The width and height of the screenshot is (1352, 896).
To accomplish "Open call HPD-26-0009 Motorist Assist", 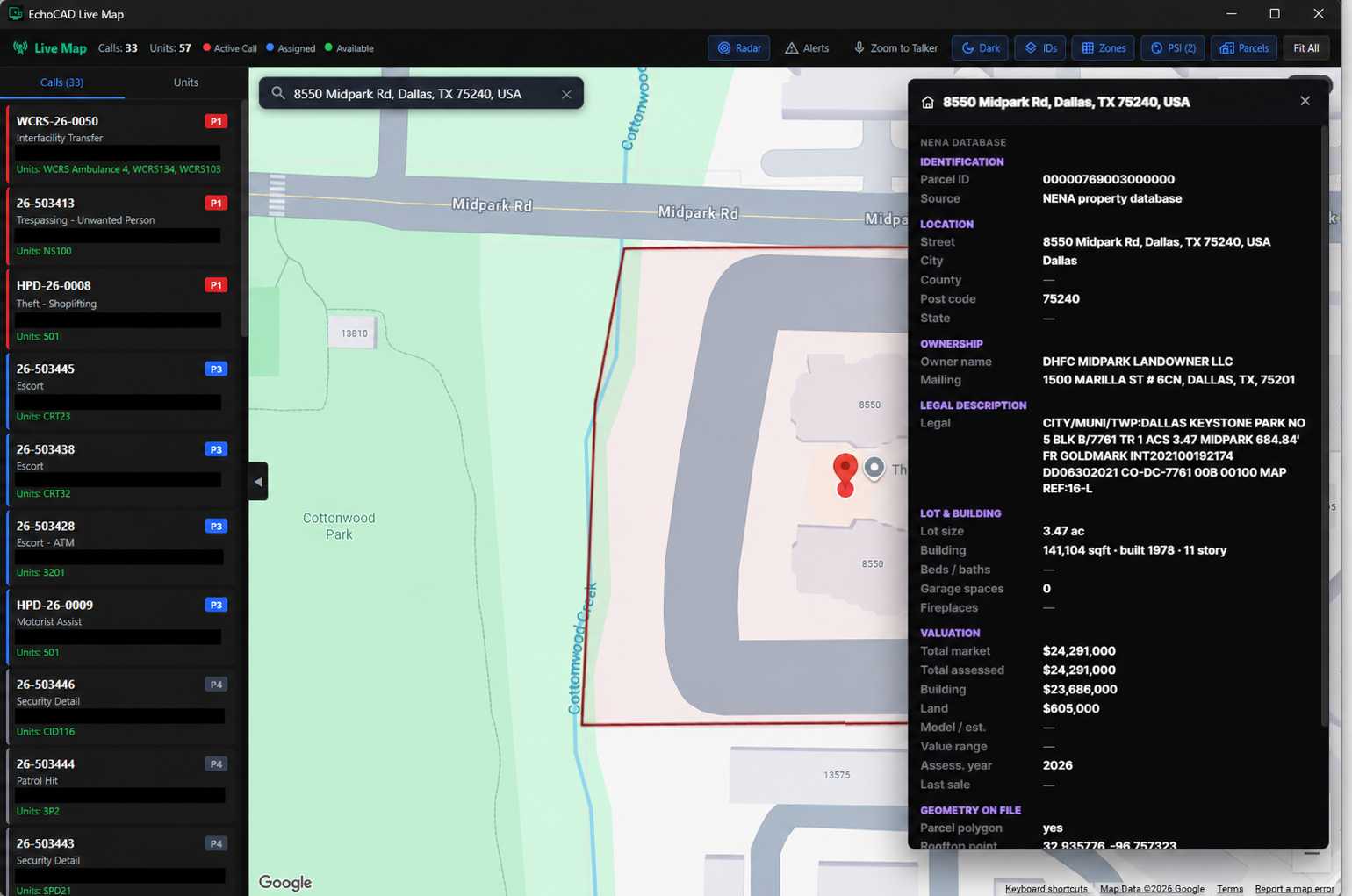I will (120, 627).
